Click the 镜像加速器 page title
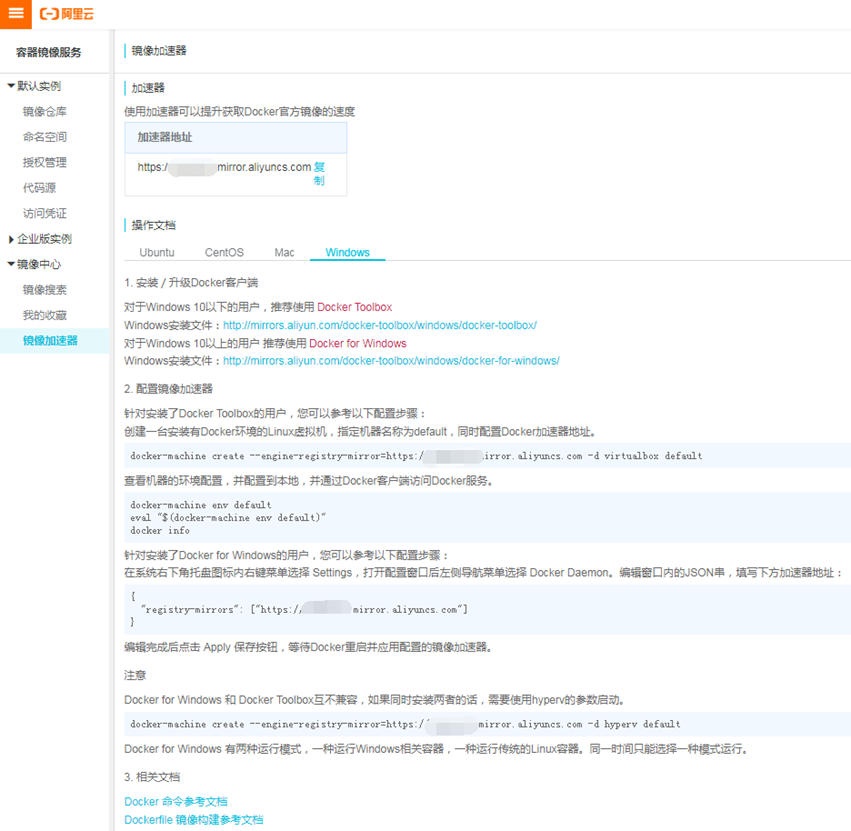This screenshot has width=851, height=831. [159, 51]
